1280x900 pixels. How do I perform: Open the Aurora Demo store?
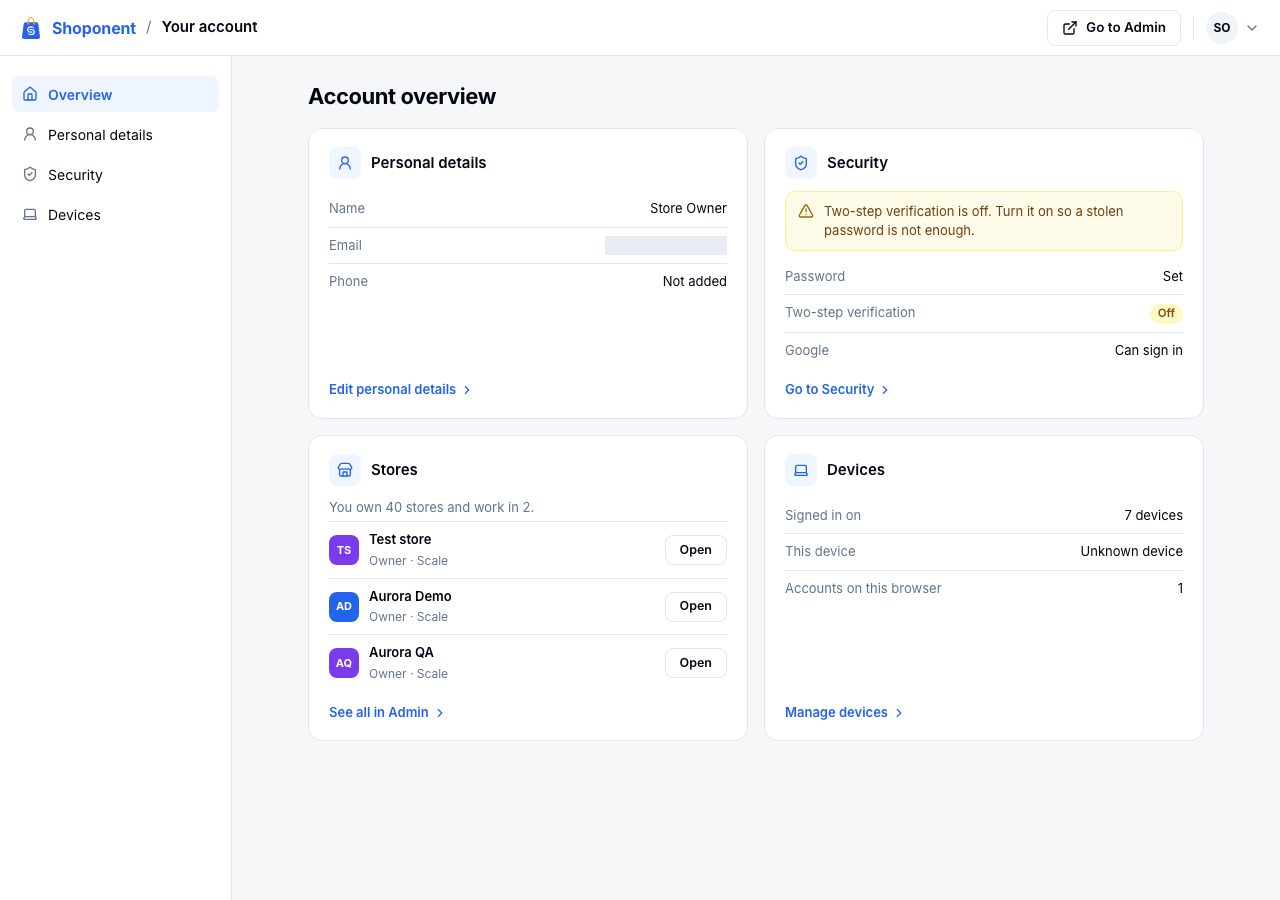696,606
